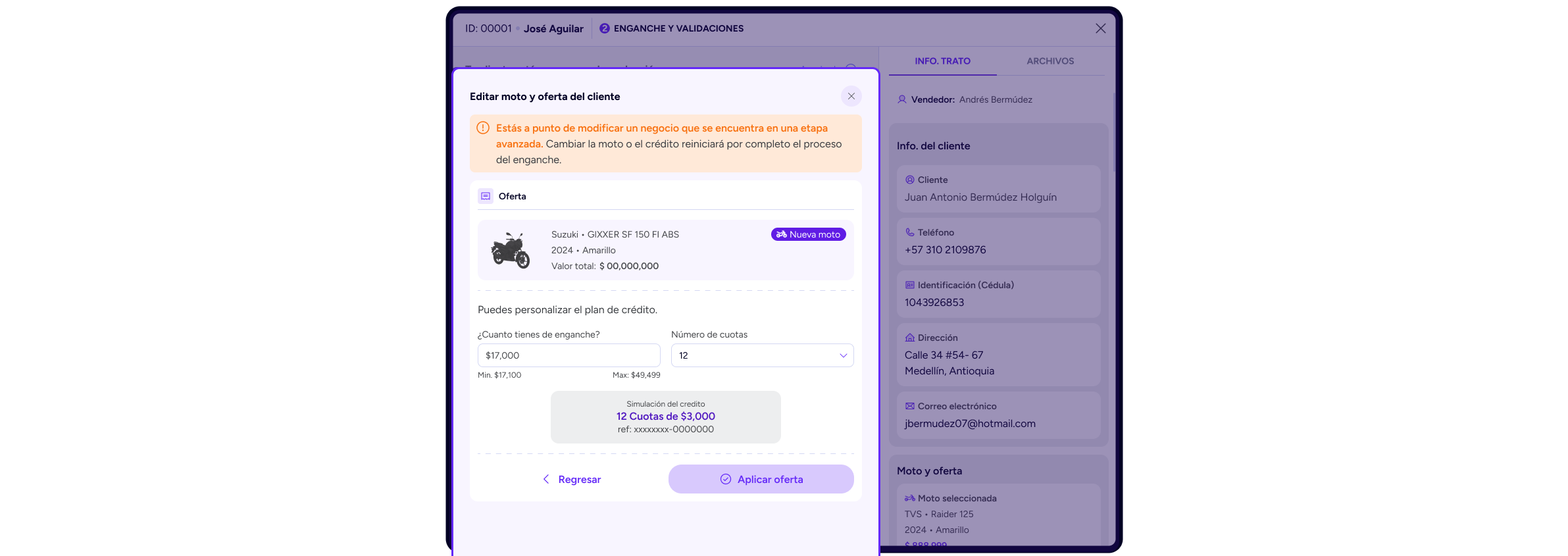1568x556 pixels.
Task: Click the right panel vertical scrollbar
Action: (1113, 132)
